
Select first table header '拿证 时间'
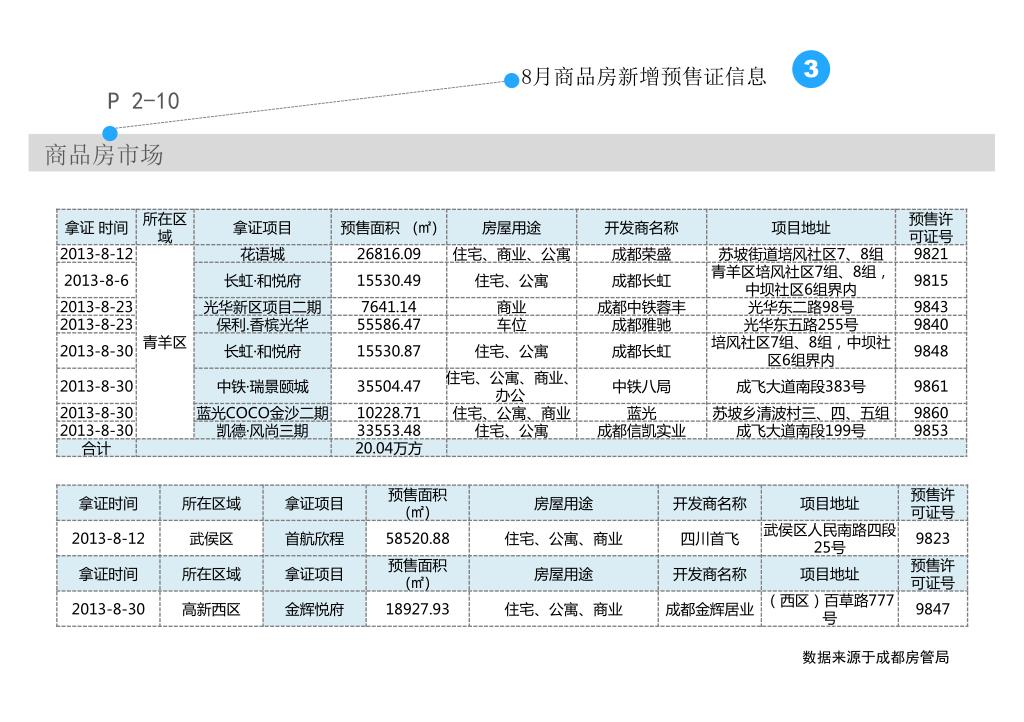(x=96, y=228)
